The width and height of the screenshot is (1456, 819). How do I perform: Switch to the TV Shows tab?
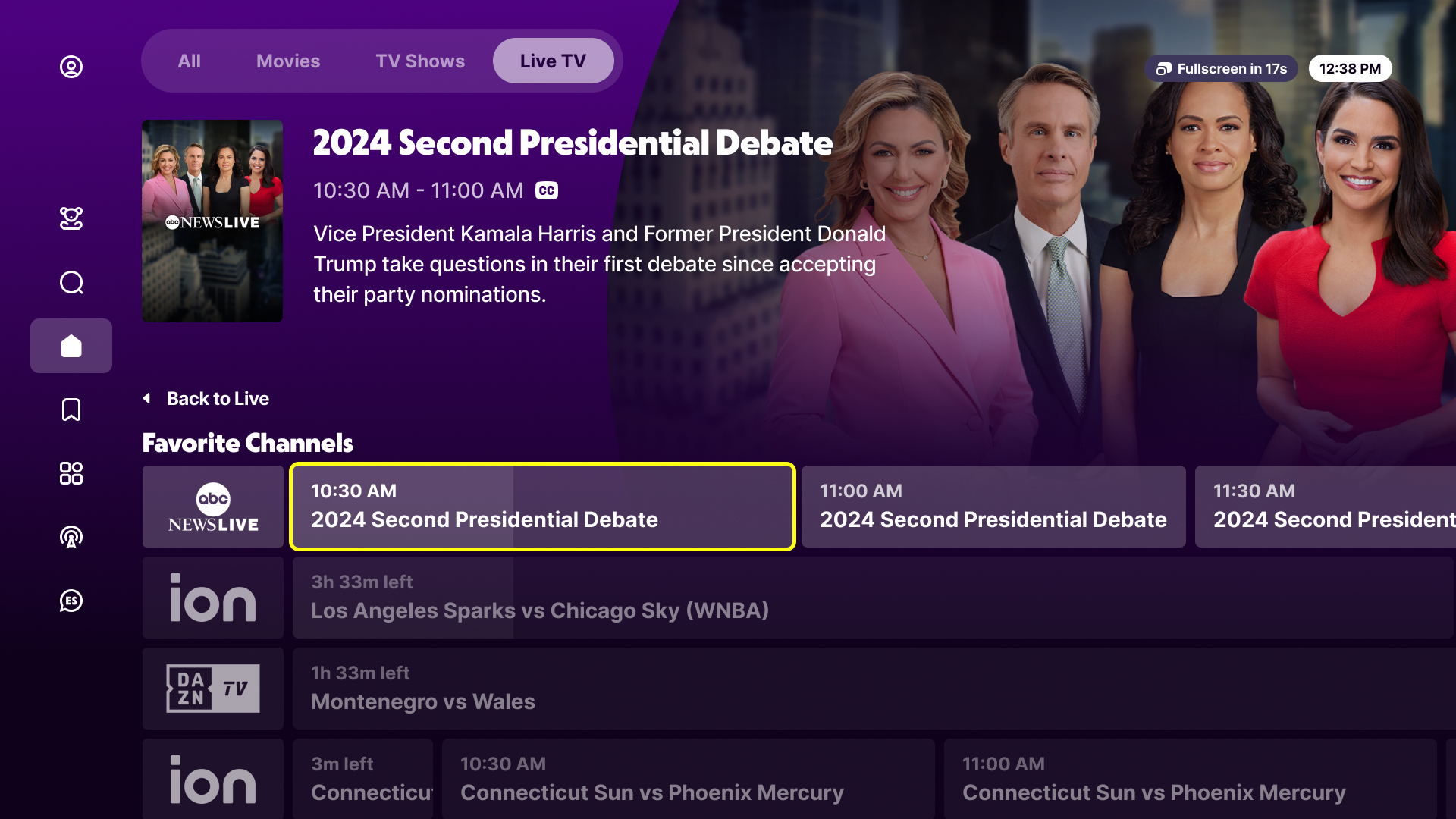pos(420,61)
